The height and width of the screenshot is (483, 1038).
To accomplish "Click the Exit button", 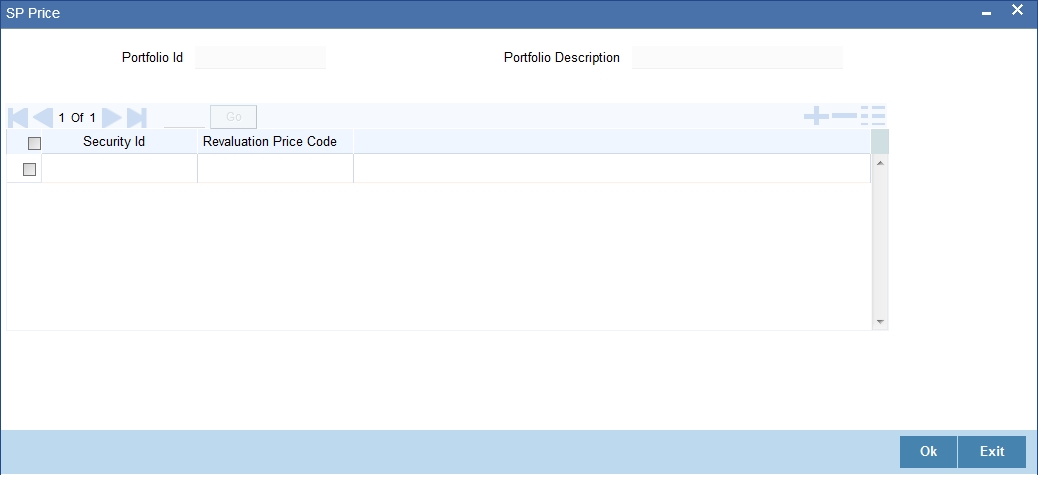I will coord(992,452).
